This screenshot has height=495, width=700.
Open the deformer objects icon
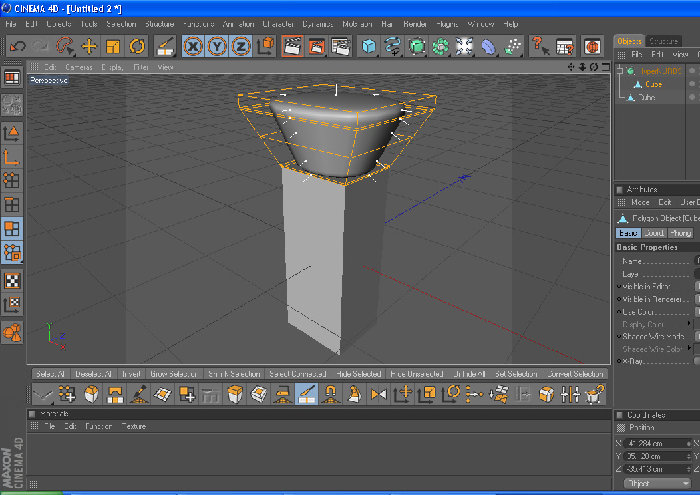(488, 46)
